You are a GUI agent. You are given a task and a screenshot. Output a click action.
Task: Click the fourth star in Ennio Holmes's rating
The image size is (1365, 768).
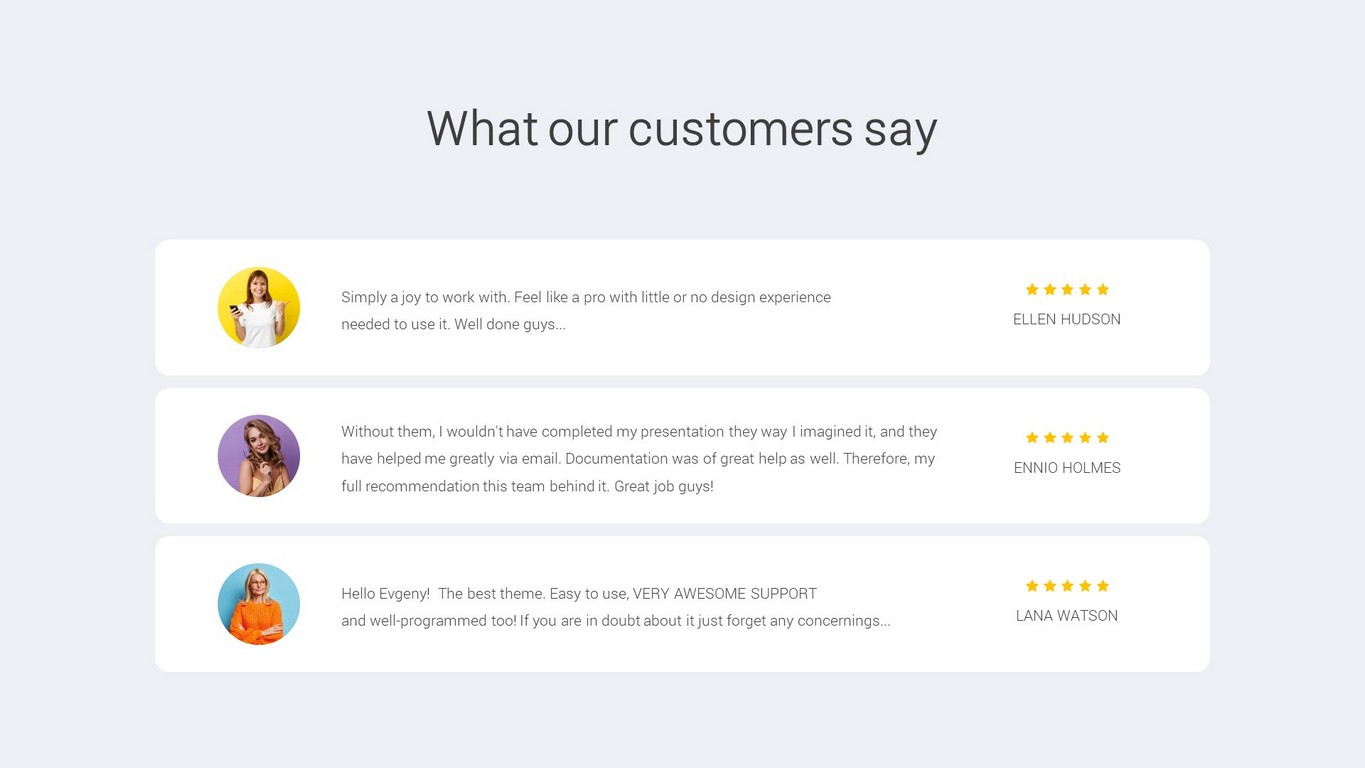coord(1085,438)
